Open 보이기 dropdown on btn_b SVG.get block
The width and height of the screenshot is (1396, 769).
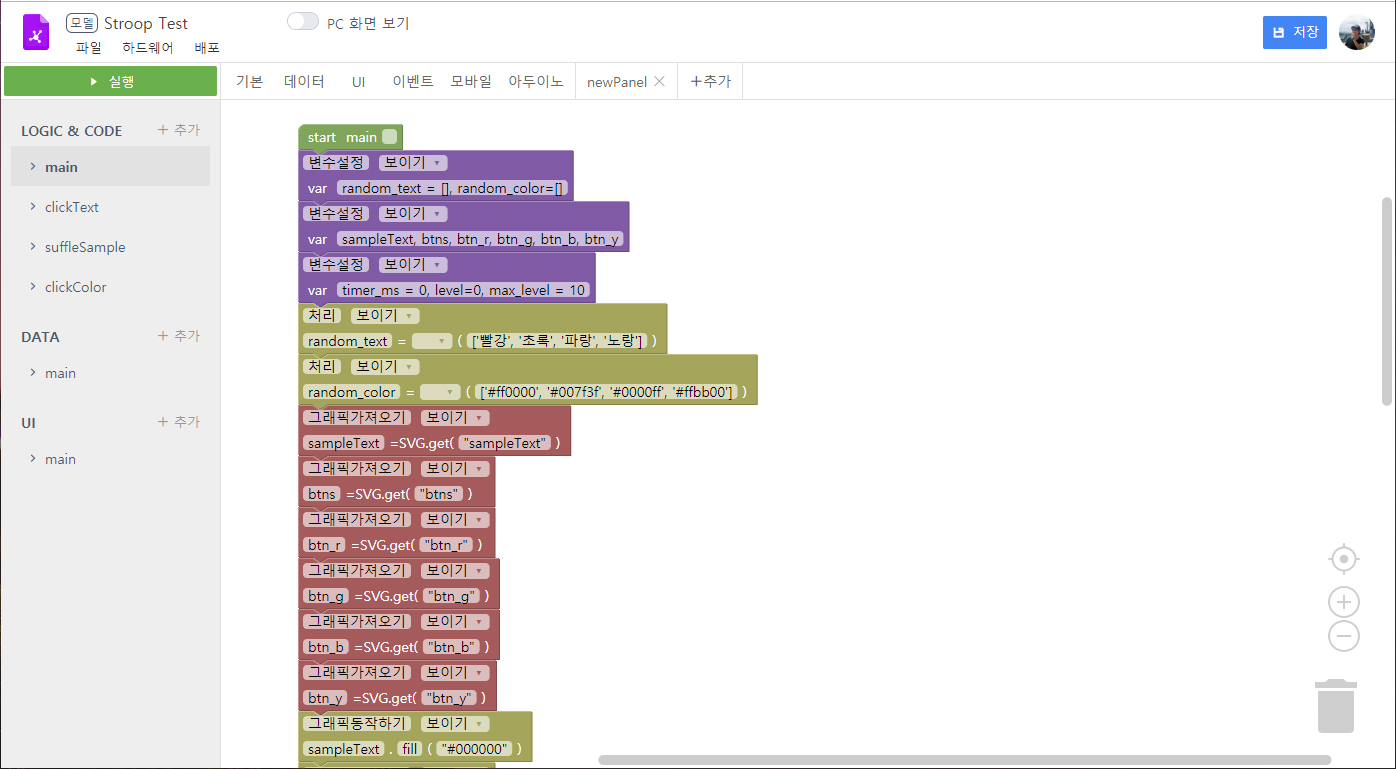point(454,621)
